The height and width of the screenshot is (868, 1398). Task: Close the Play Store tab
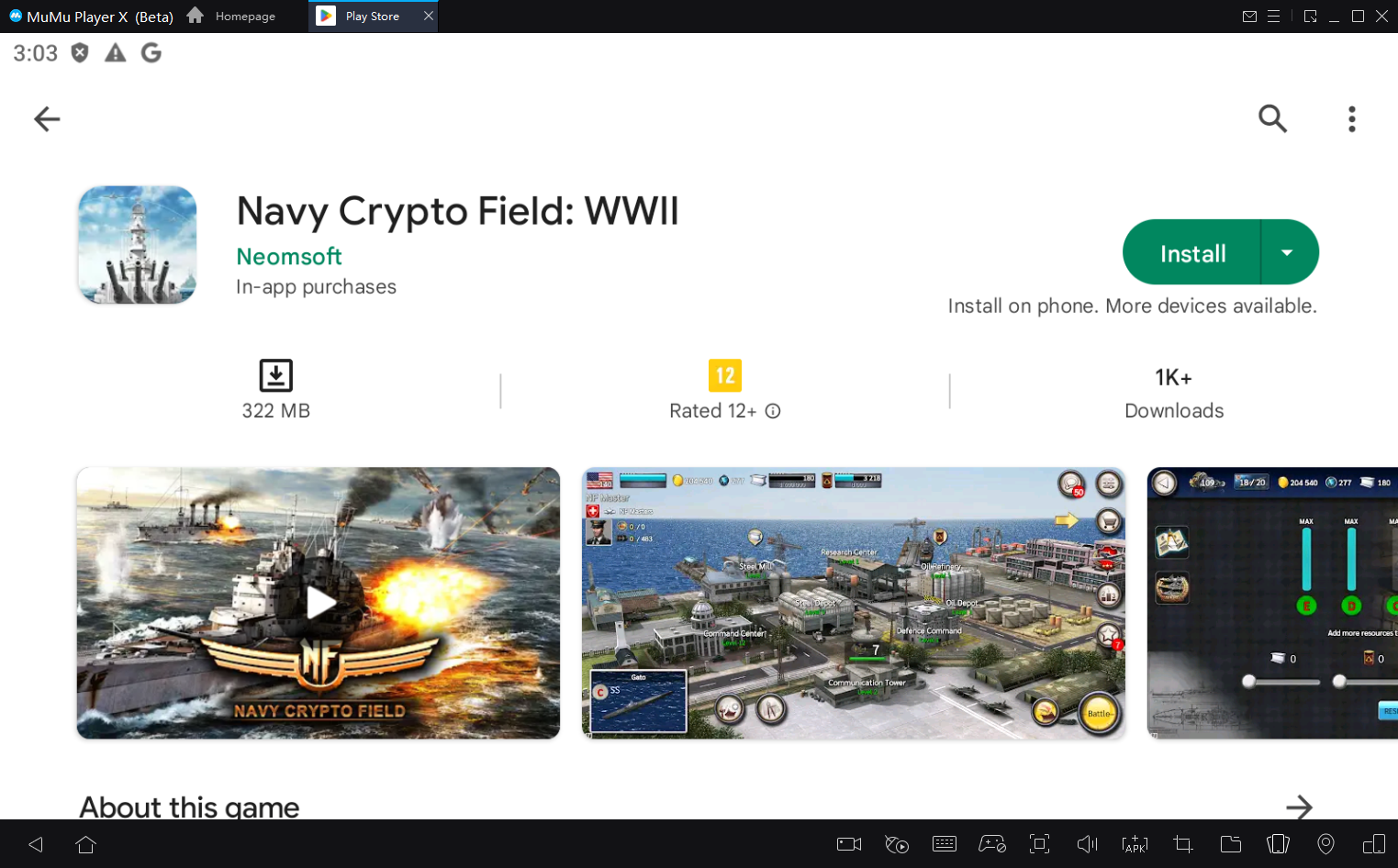(428, 17)
